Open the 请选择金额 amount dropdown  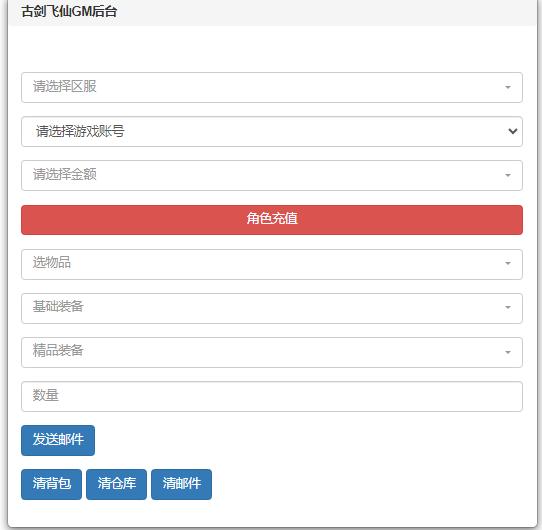272,175
